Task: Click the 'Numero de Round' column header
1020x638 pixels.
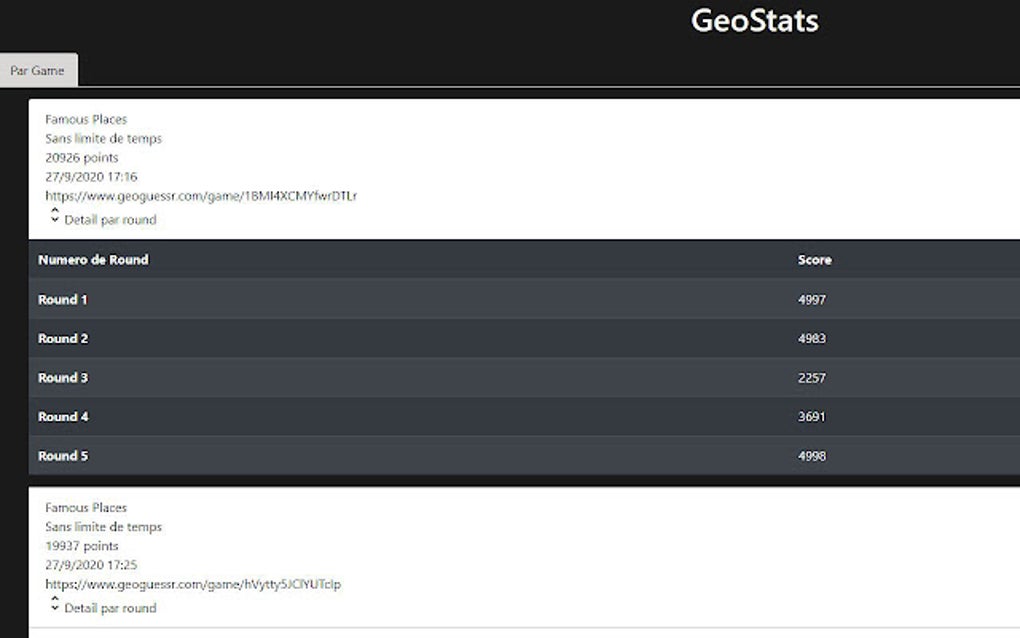Action: 95,259
